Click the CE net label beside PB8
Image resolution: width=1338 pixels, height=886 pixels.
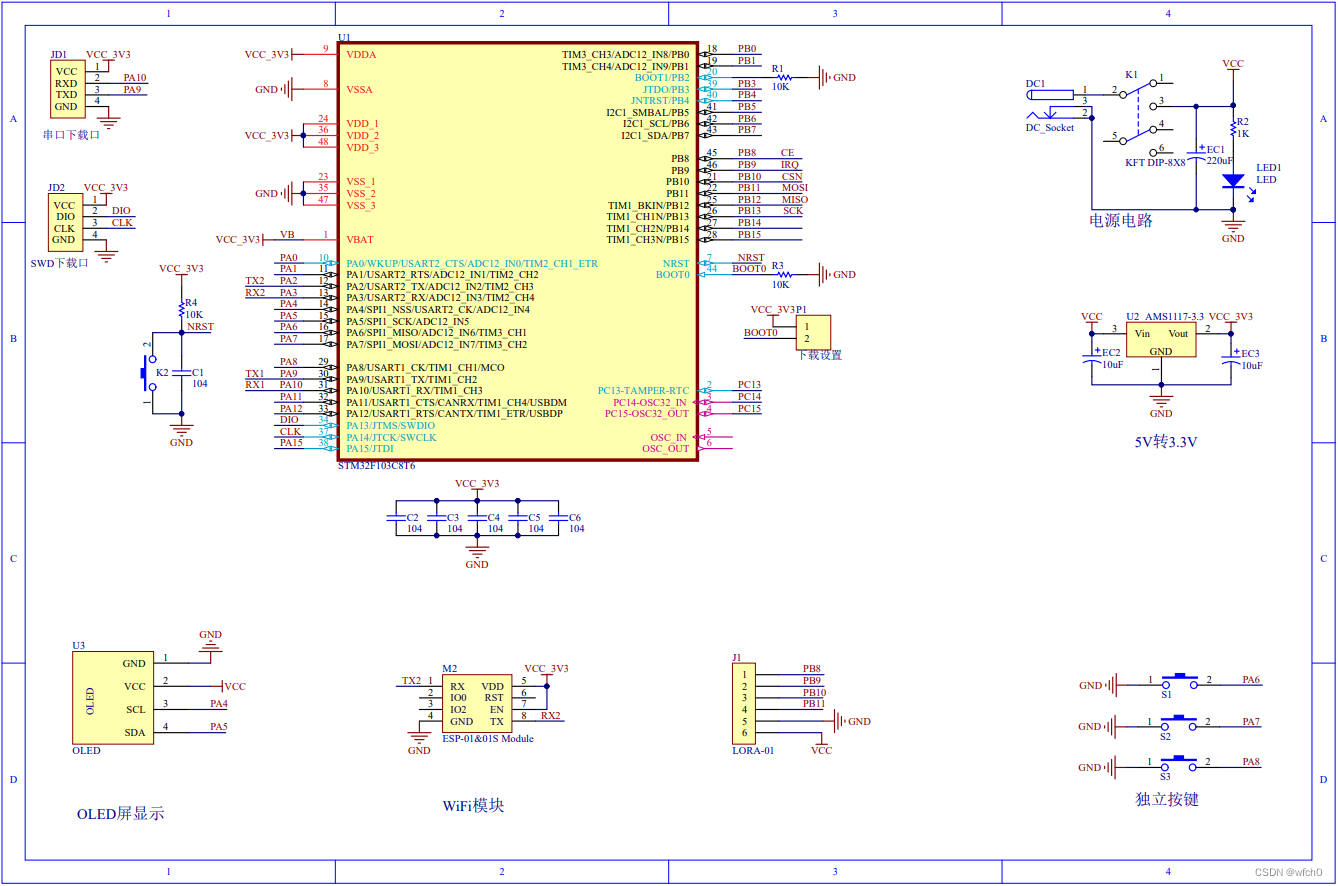click(x=787, y=153)
